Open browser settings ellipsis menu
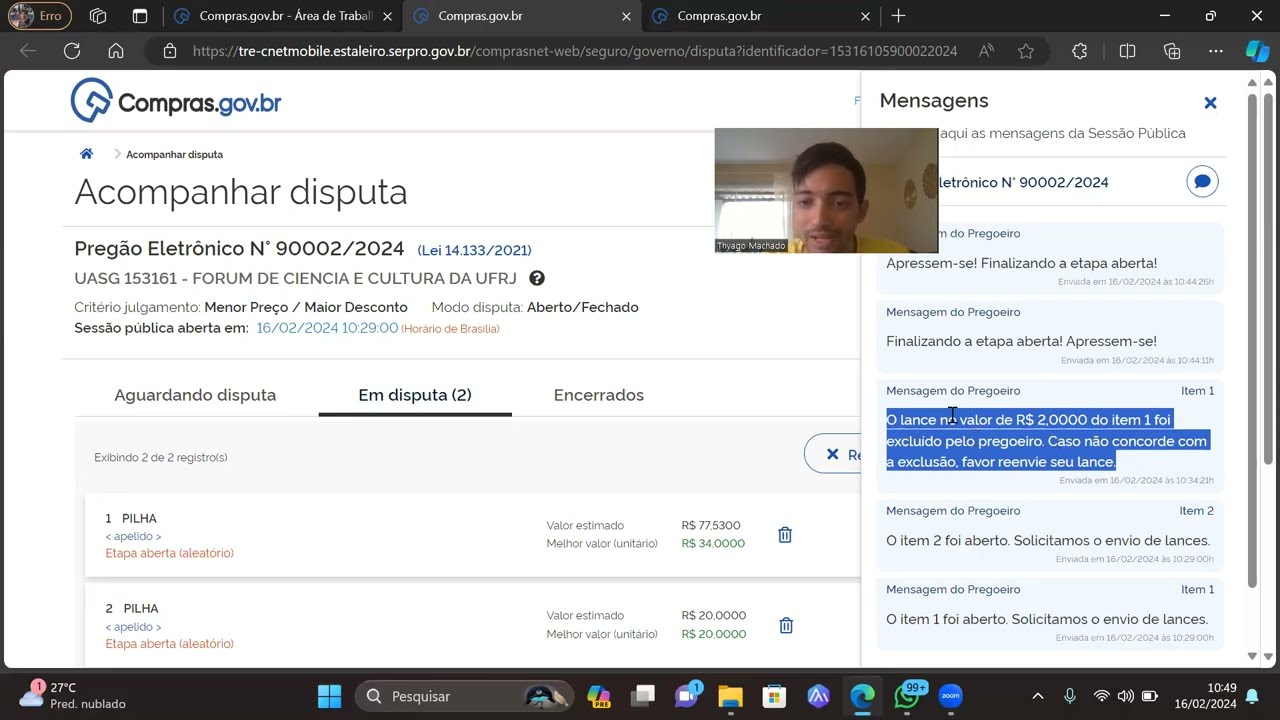 (x=1215, y=51)
